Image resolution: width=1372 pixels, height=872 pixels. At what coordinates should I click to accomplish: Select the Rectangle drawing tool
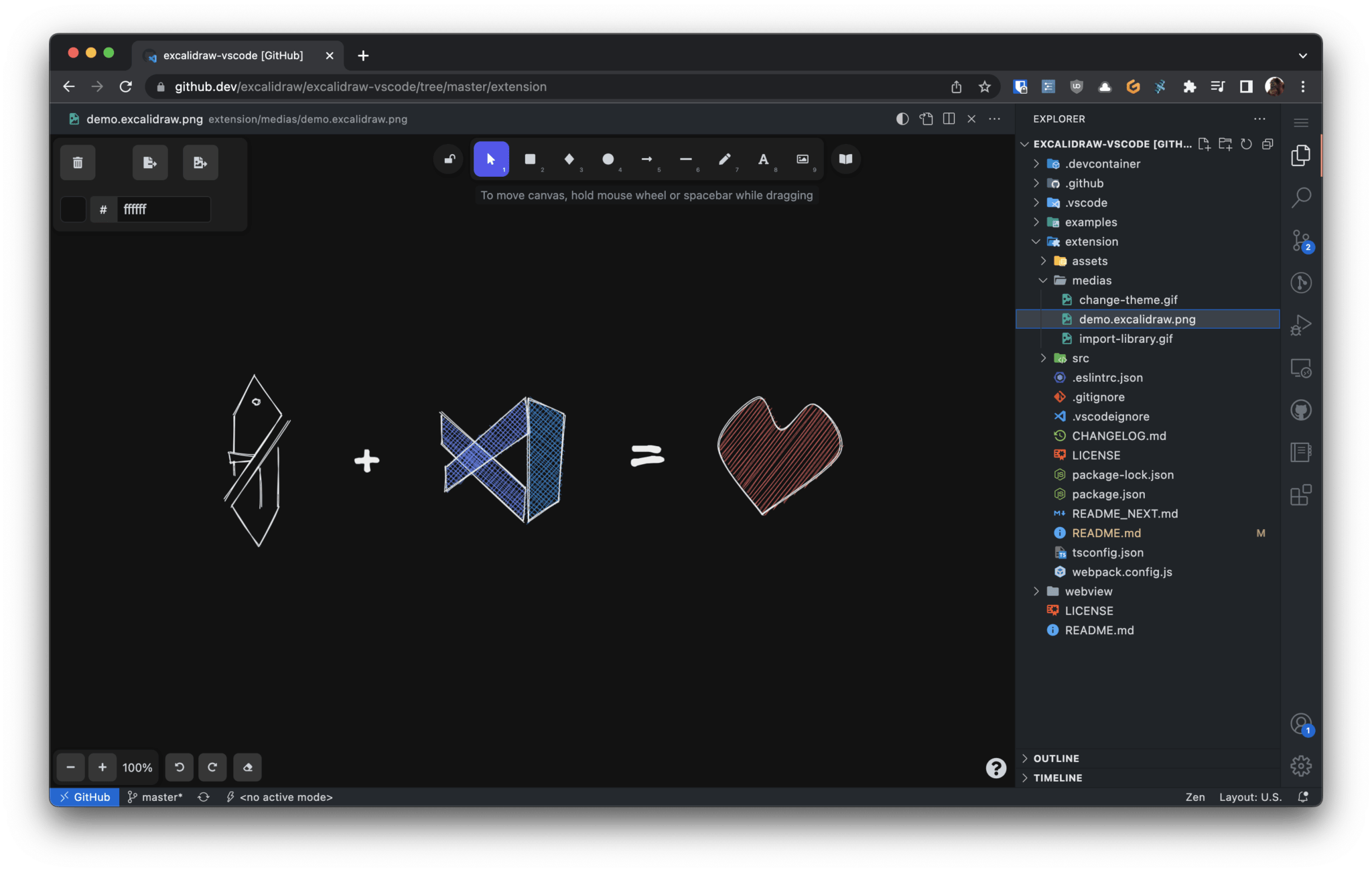click(530, 159)
